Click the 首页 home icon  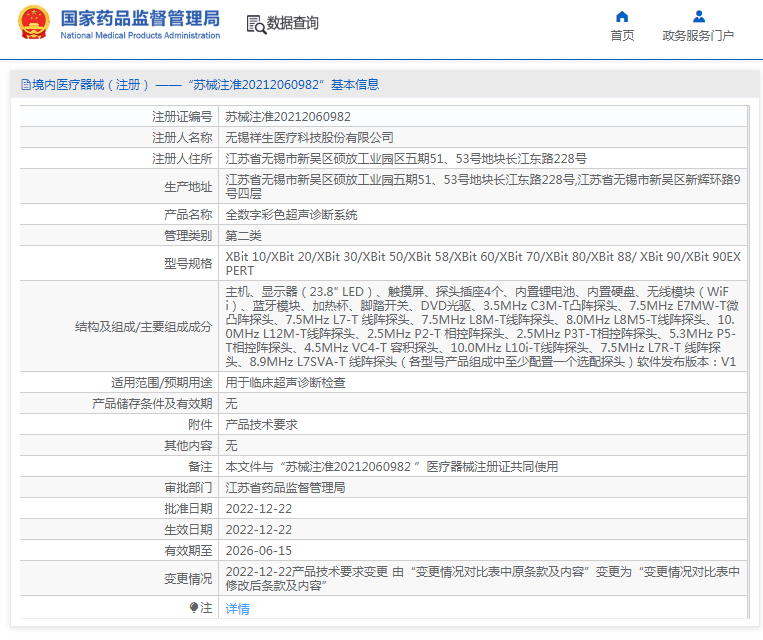[622, 17]
